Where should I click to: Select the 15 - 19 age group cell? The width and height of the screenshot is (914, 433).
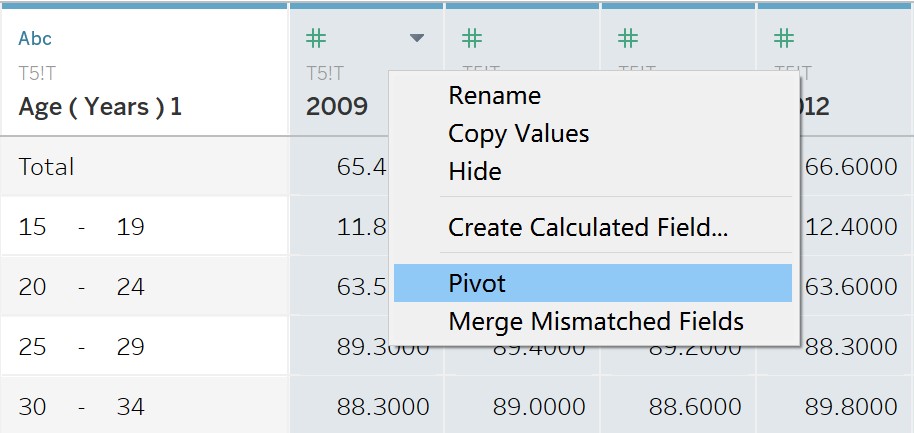(81, 227)
